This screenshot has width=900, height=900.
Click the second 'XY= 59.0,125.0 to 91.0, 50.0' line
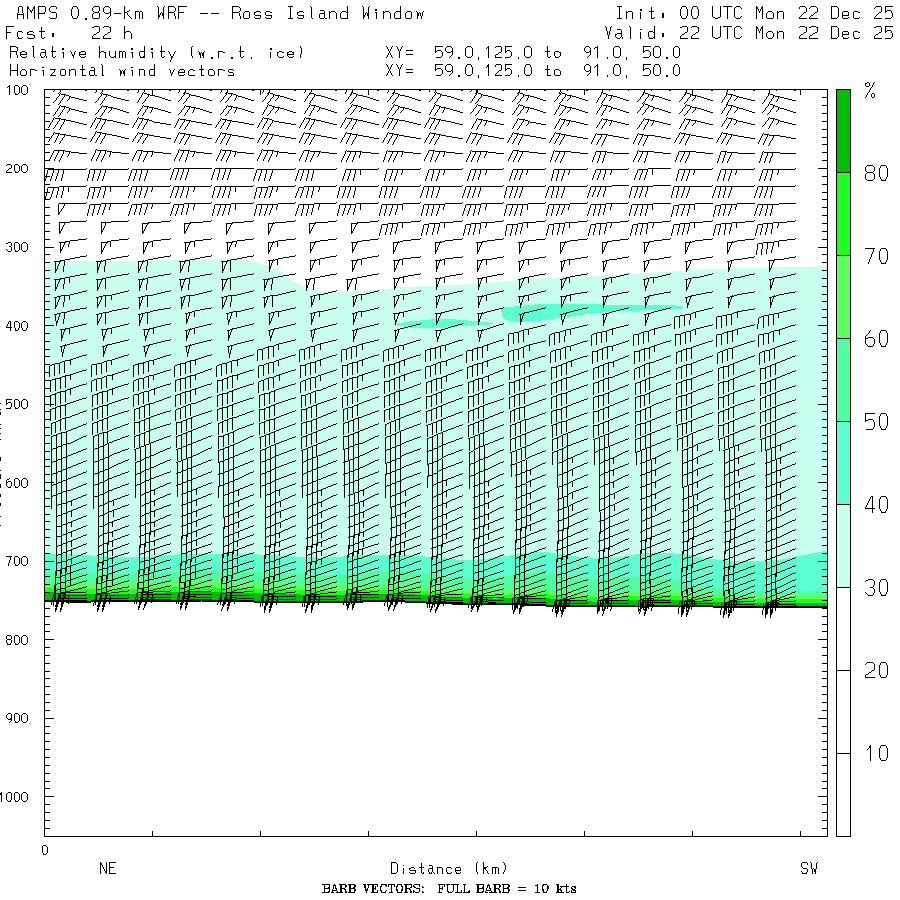coord(533,71)
